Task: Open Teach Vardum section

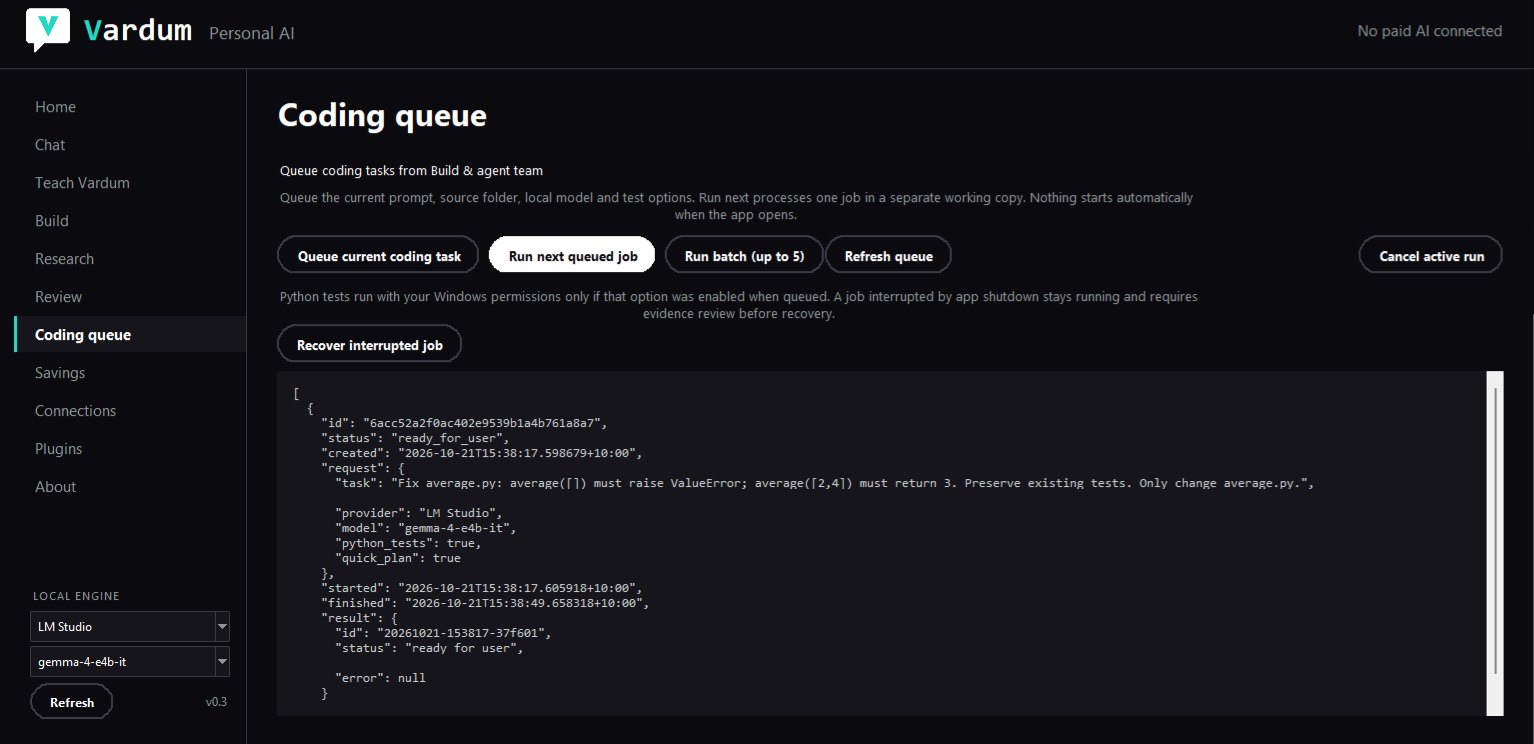Action: [82, 183]
